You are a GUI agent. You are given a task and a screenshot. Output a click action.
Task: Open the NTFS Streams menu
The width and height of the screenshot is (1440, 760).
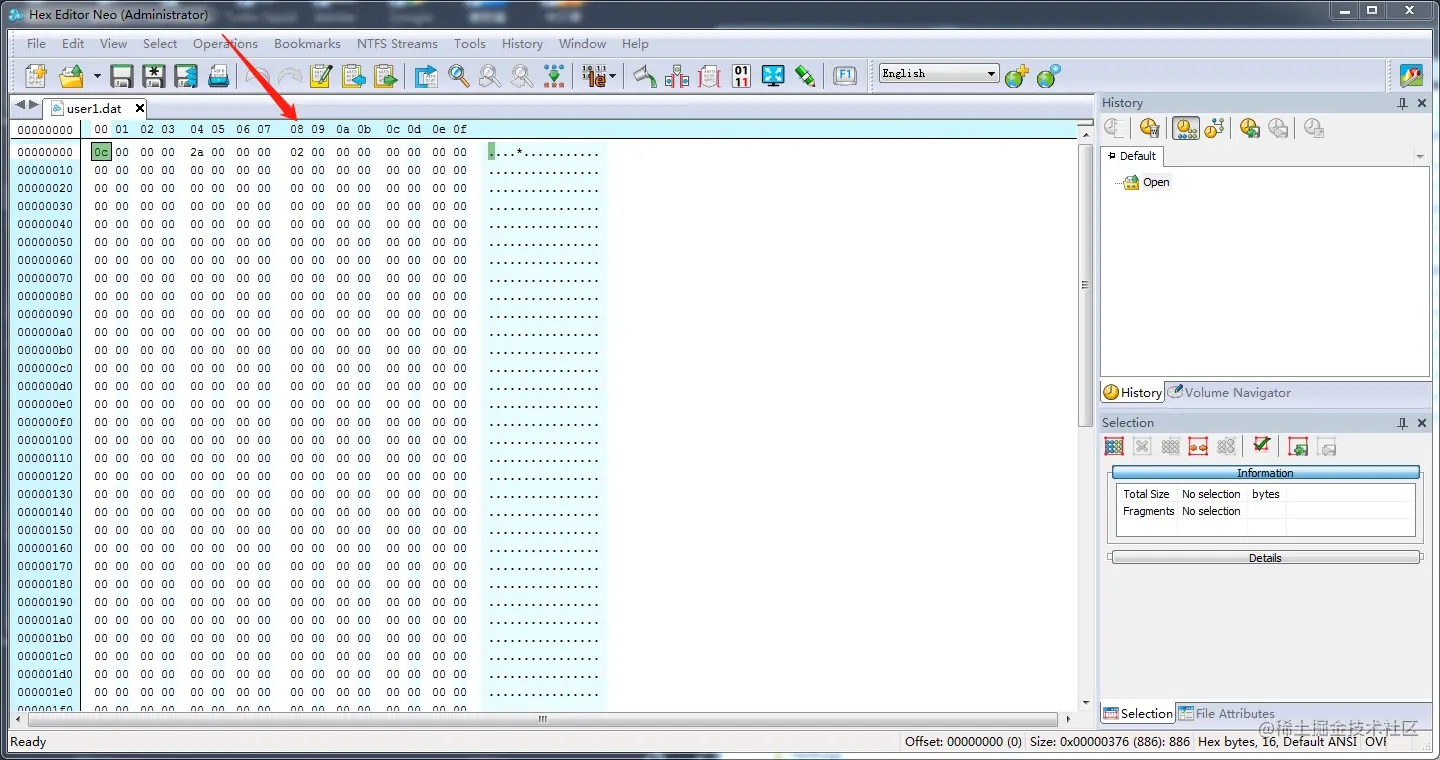tap(397, 44)
